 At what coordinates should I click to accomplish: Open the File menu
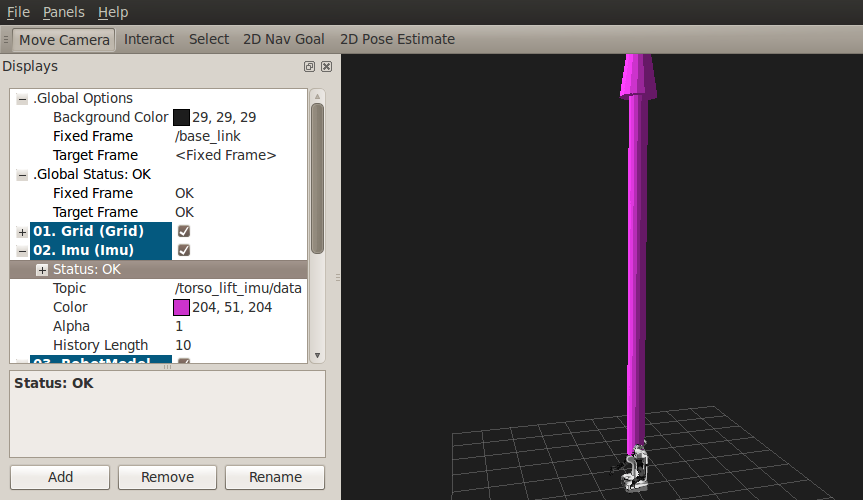point(18,12)
